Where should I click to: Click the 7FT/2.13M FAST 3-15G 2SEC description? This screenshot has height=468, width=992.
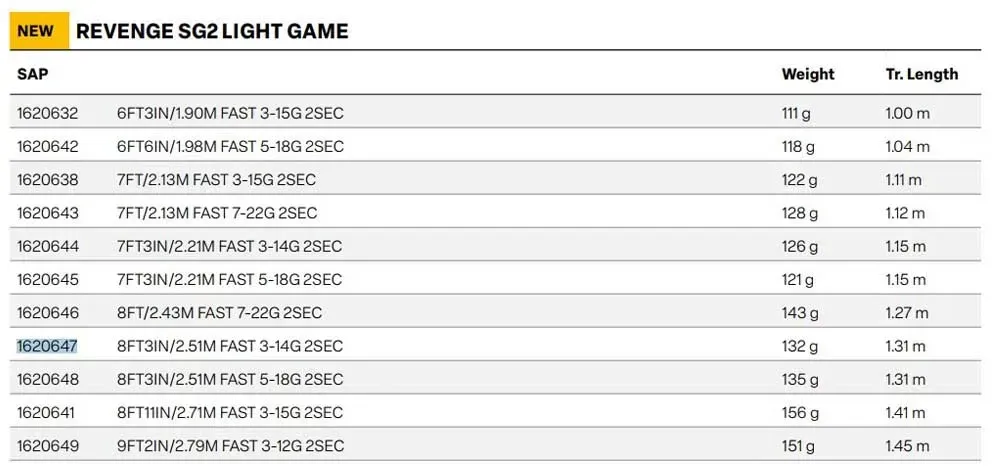(216, 180)
